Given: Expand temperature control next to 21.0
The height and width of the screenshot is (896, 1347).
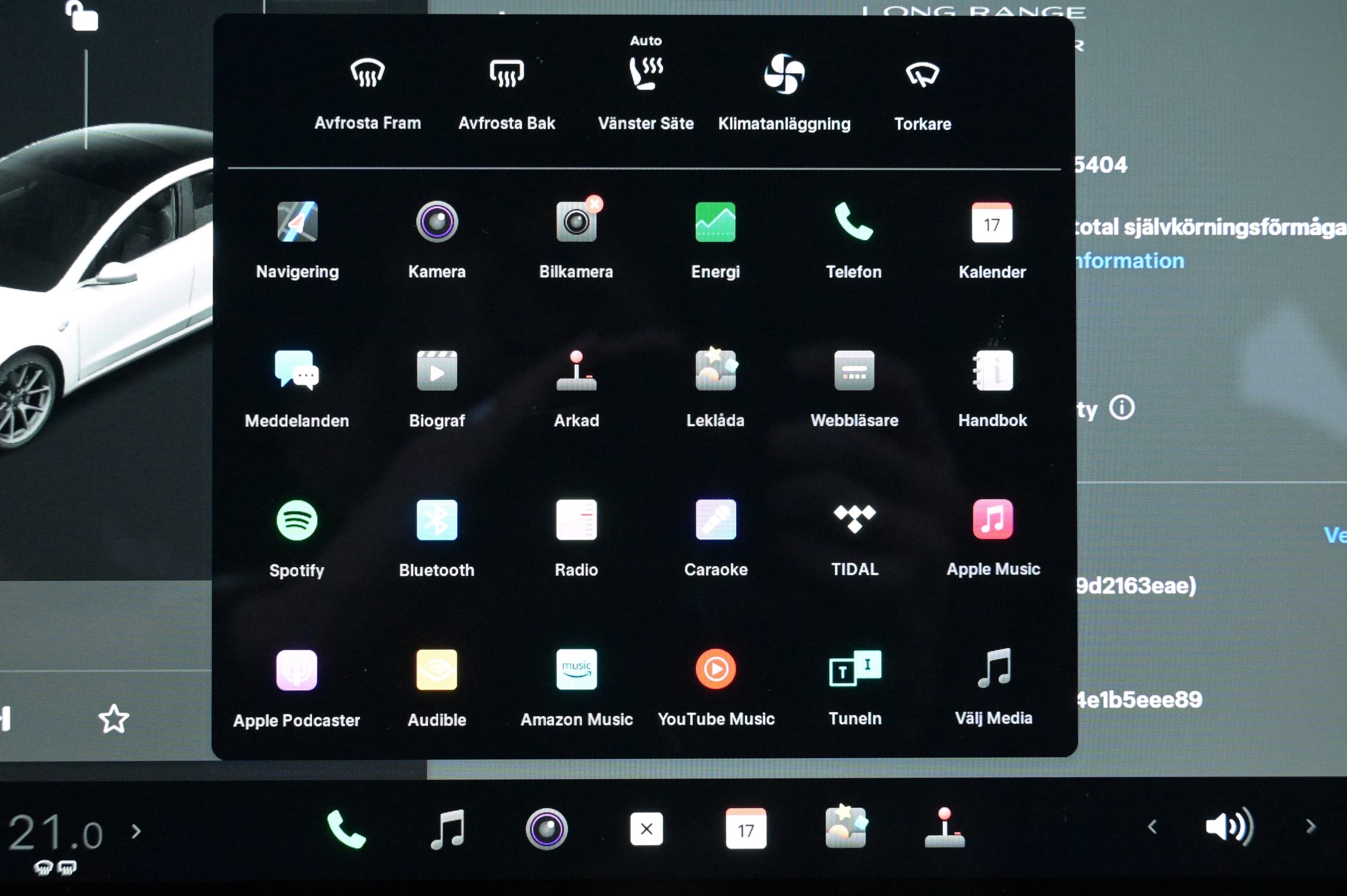Looking at the screenshot, I should coord(135,831).
